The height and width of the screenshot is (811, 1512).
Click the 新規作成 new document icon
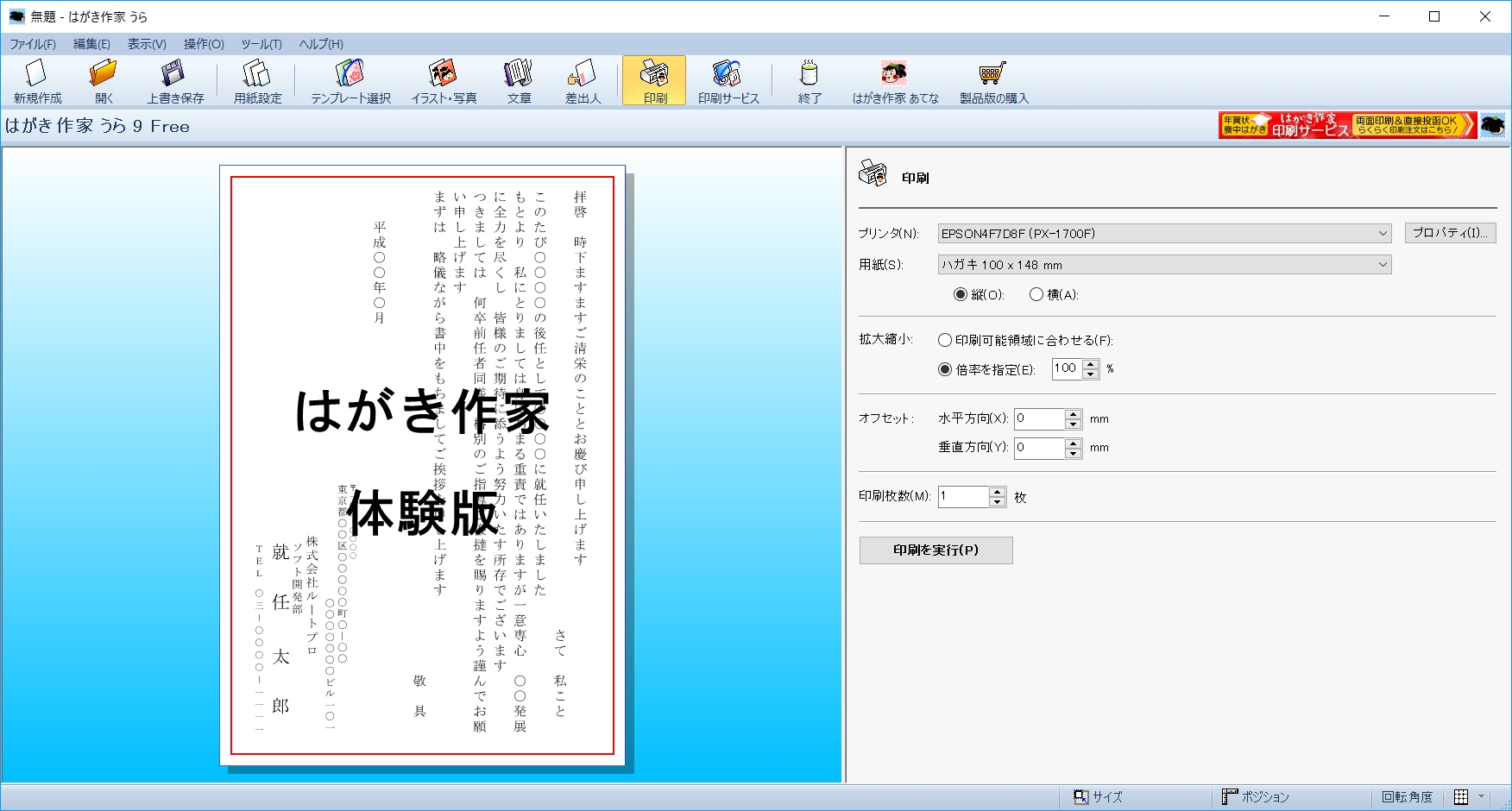click(x=37, y=73)
